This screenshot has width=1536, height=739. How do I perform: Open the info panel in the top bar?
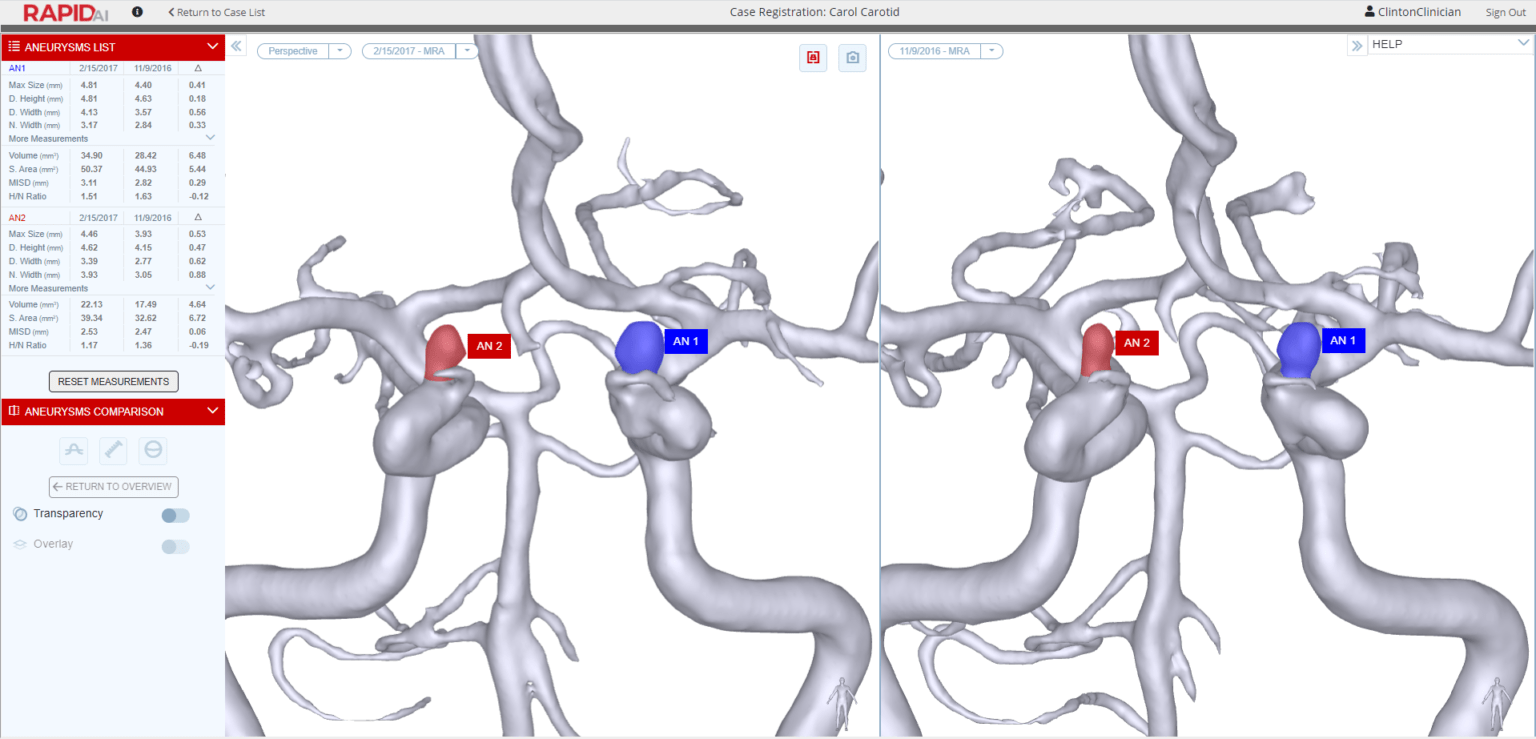tap(137, 12)
